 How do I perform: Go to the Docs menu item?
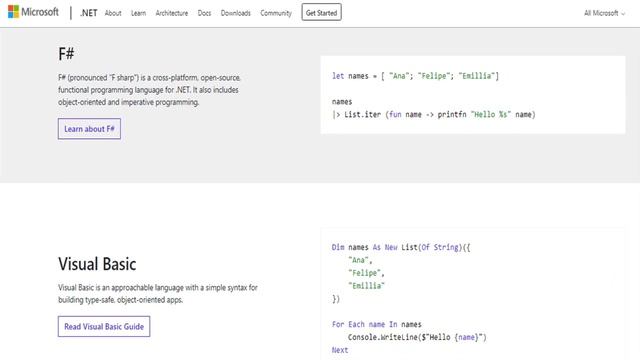[x=204, y=13]
